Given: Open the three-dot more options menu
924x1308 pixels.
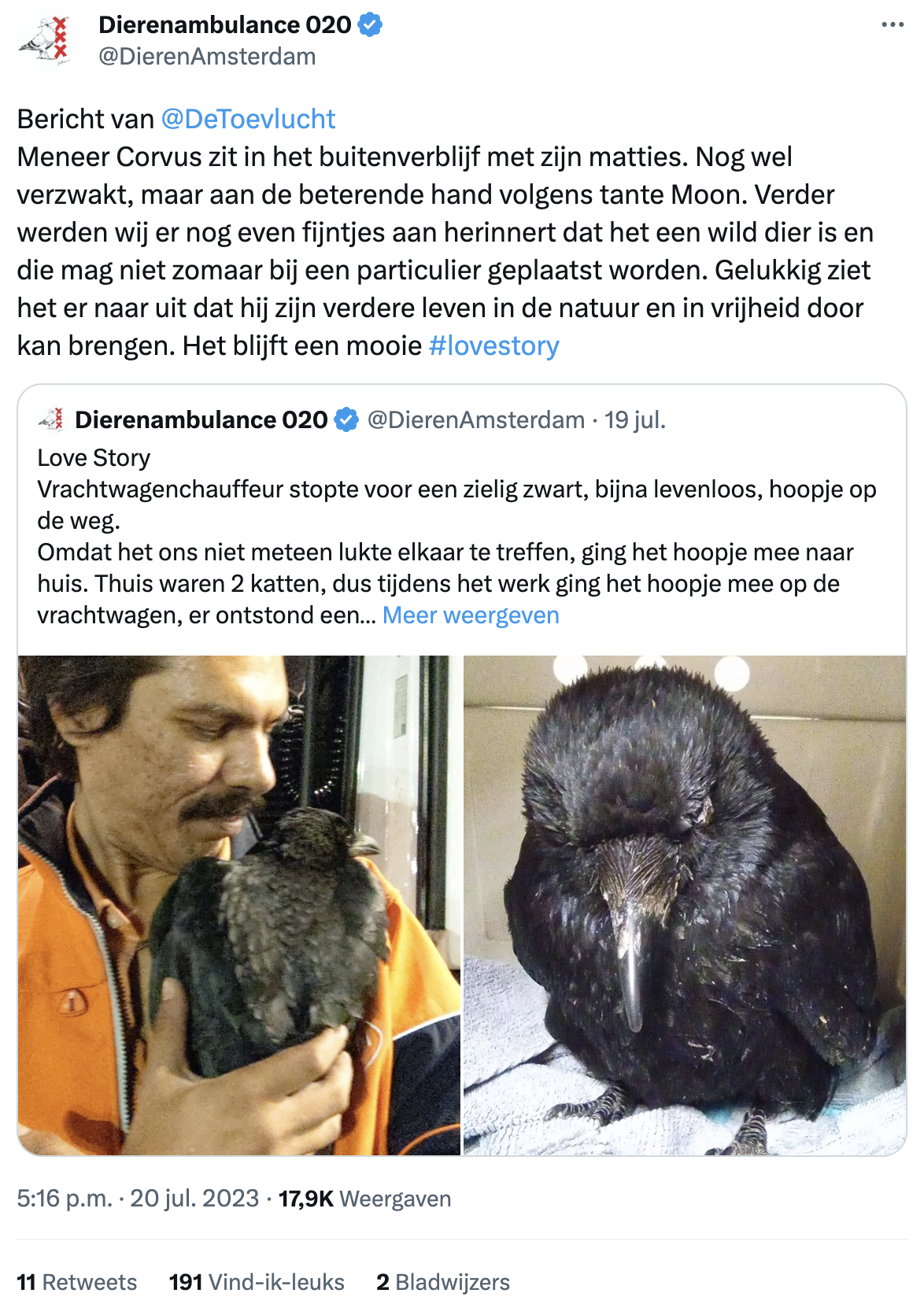Looking at the screenshot, I should pyautogui.click(x=893, y=25).
